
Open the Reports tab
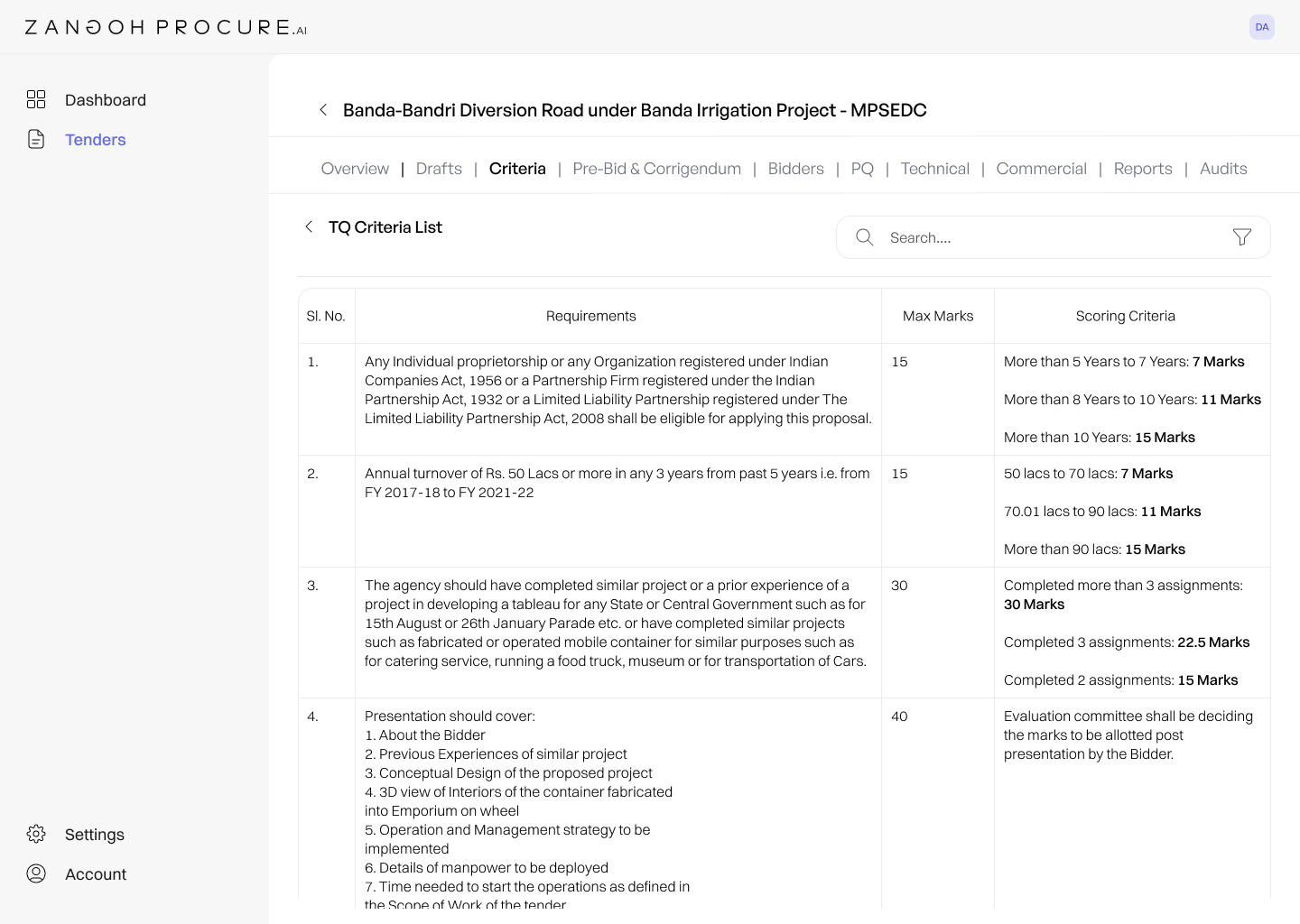click(x=1143, y=169)
